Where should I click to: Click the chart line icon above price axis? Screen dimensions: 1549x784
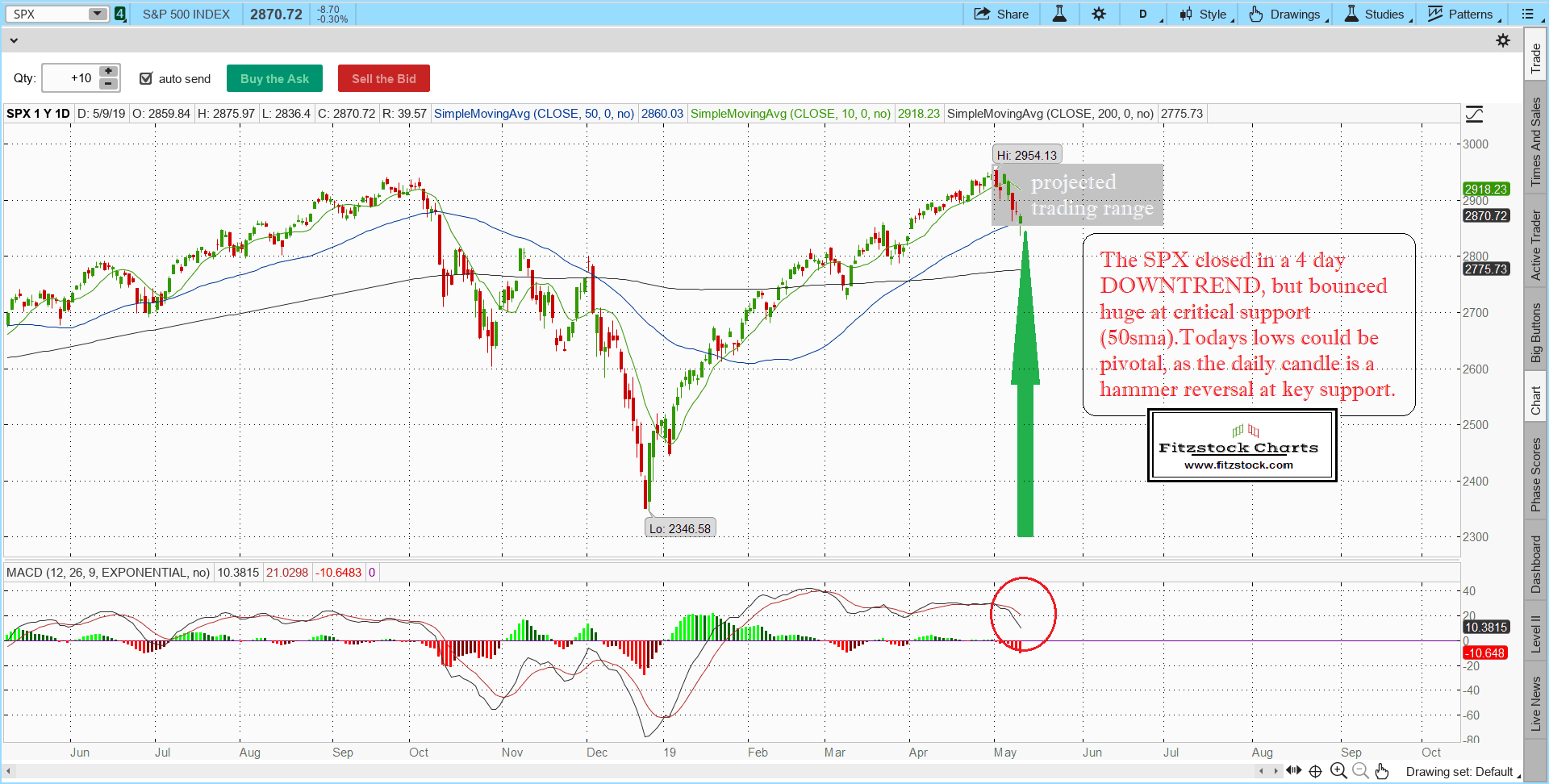click(x=1474, y=115)
